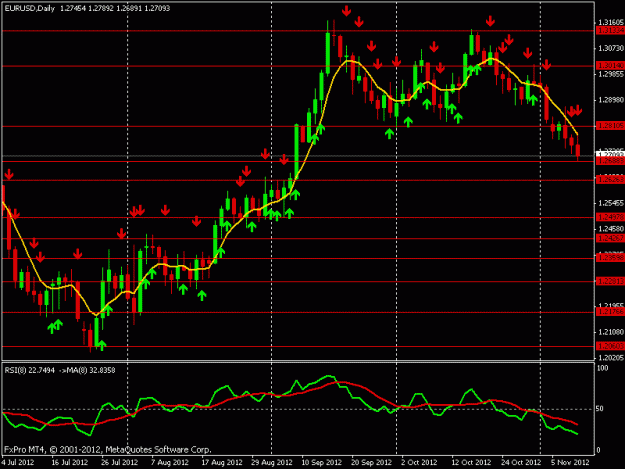Select the 1.20205 price scale label

tap(611, 358)
